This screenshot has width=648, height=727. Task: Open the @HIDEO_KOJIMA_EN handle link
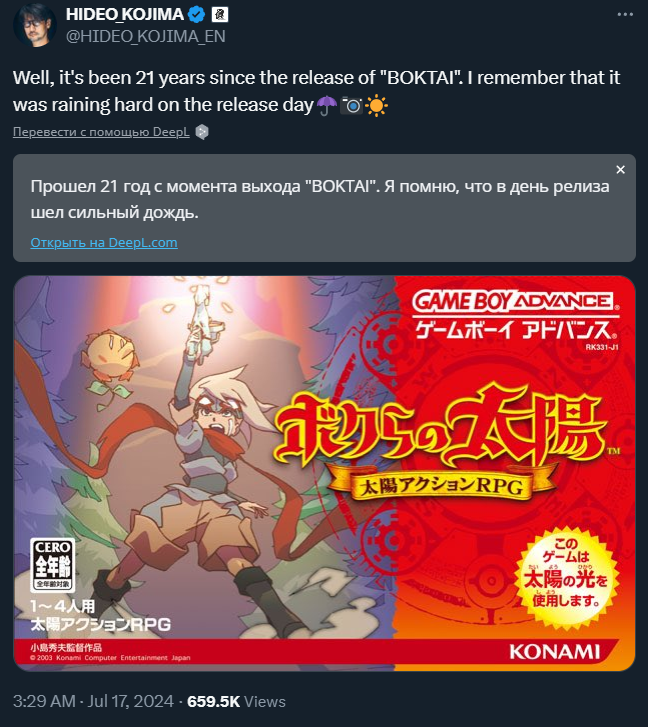[146, 36]
